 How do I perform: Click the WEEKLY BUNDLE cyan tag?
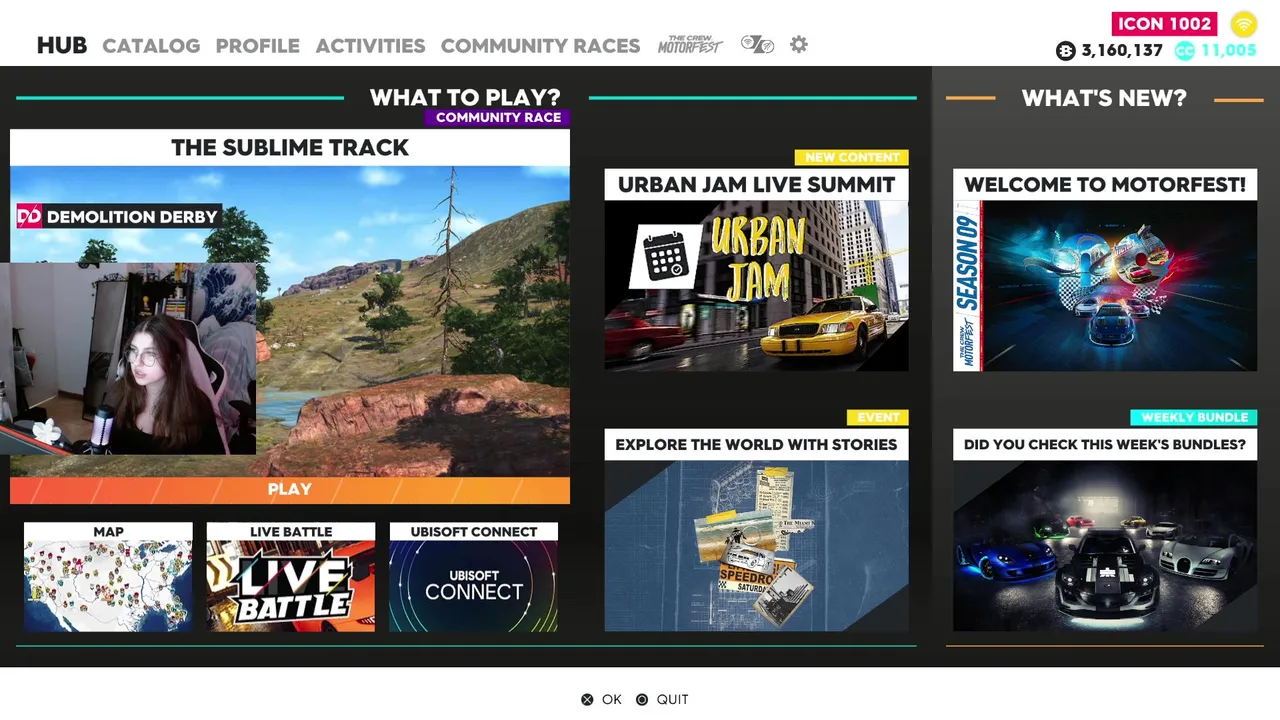[x=1194, y=417]
